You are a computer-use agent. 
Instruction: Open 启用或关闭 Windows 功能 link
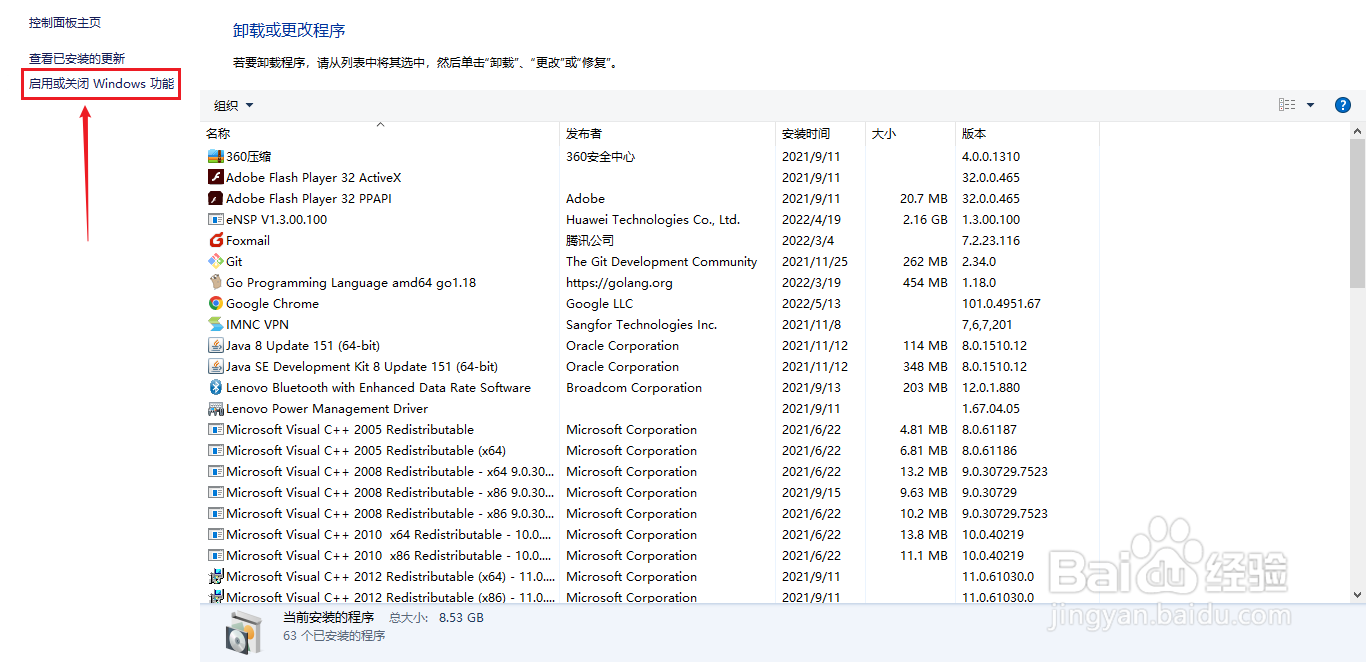[x=102, y=84]
